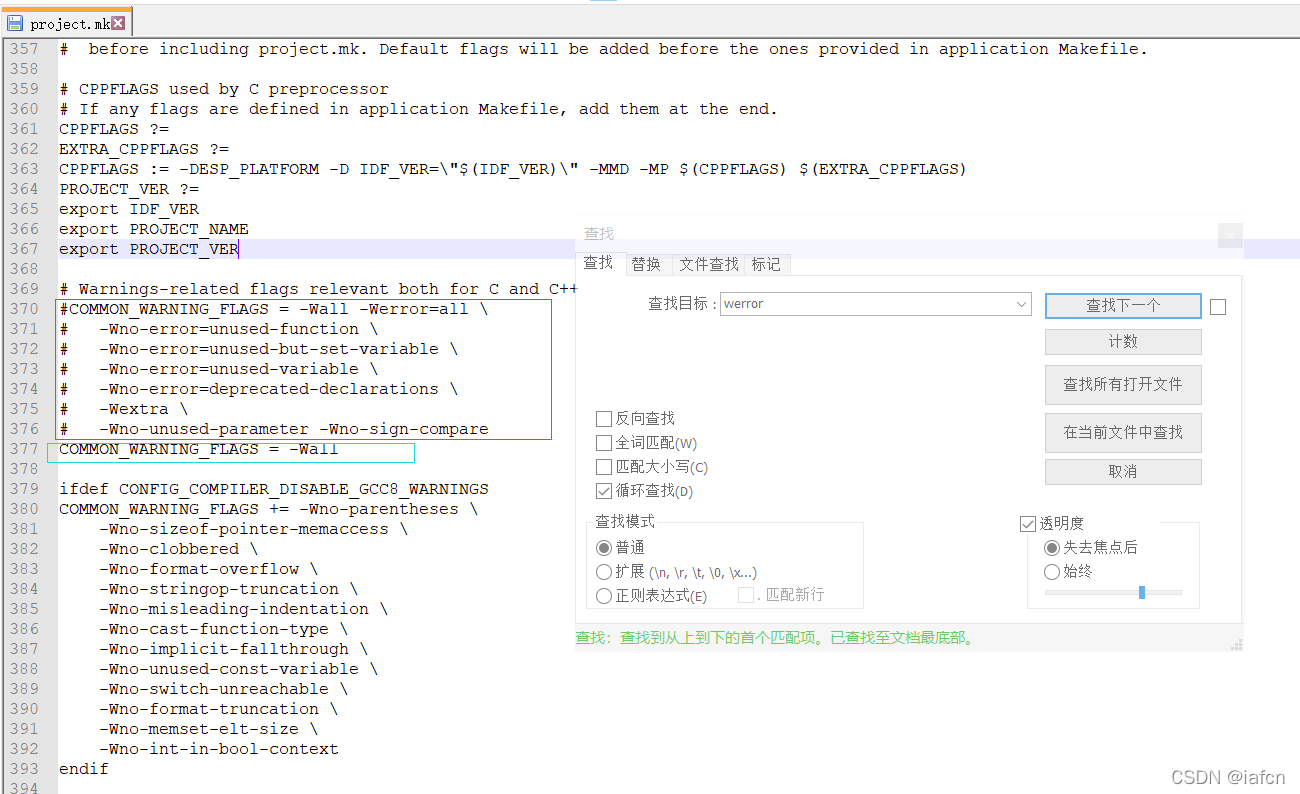This screenshot has height=794, width=1300.
Task: Click the Find dialog resize grip
Action: tap(1236, 645)
